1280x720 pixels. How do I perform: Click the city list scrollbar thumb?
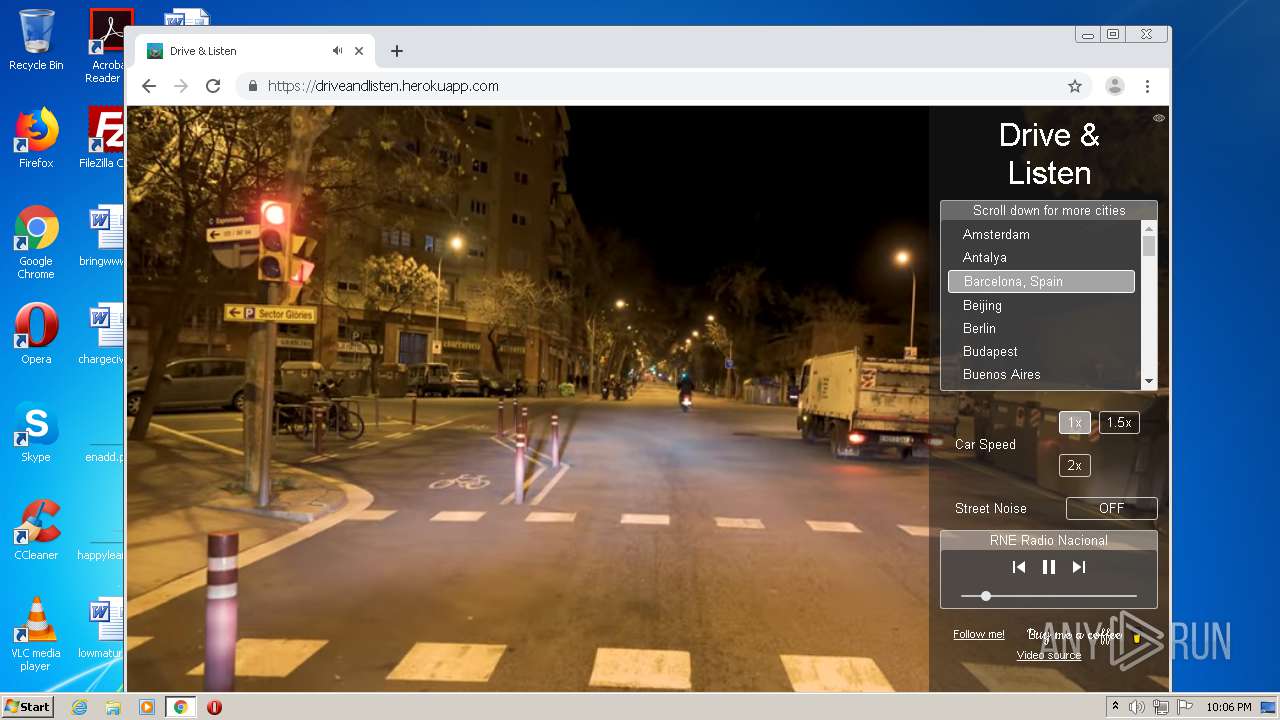tap(1149, 246)
